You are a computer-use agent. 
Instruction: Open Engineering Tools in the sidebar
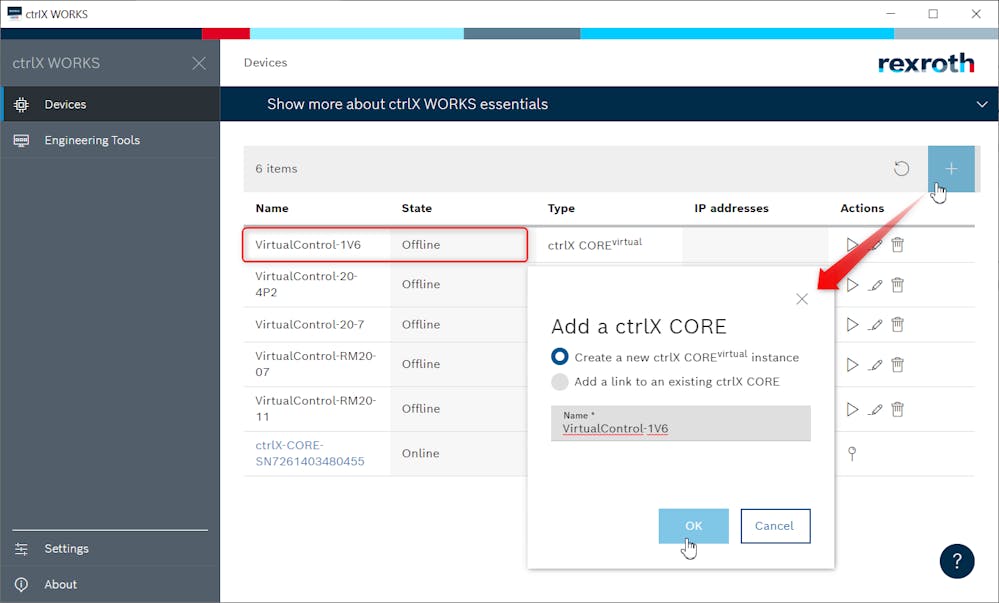[x=110, y=140]
